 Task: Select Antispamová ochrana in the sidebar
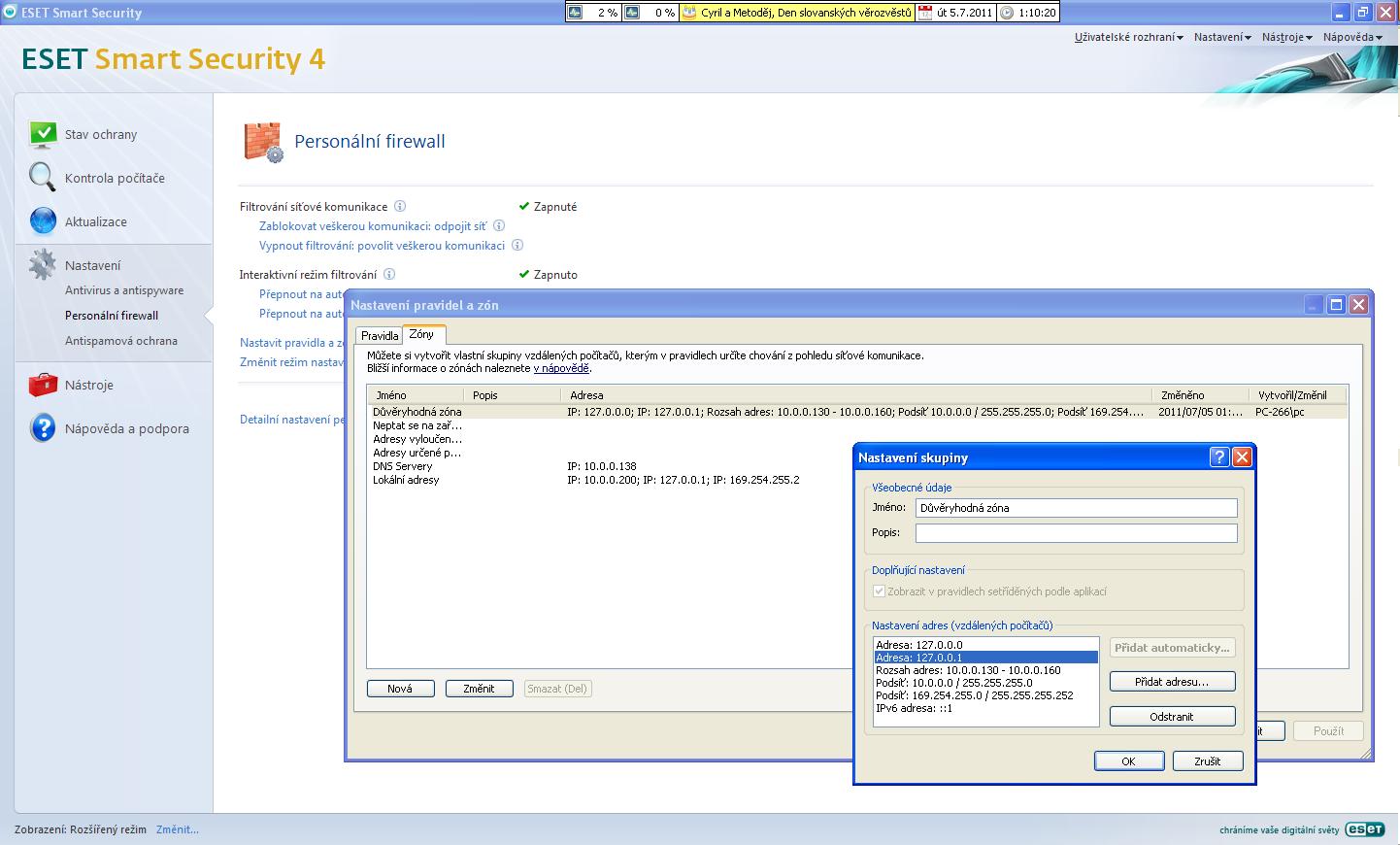point(121,341)
